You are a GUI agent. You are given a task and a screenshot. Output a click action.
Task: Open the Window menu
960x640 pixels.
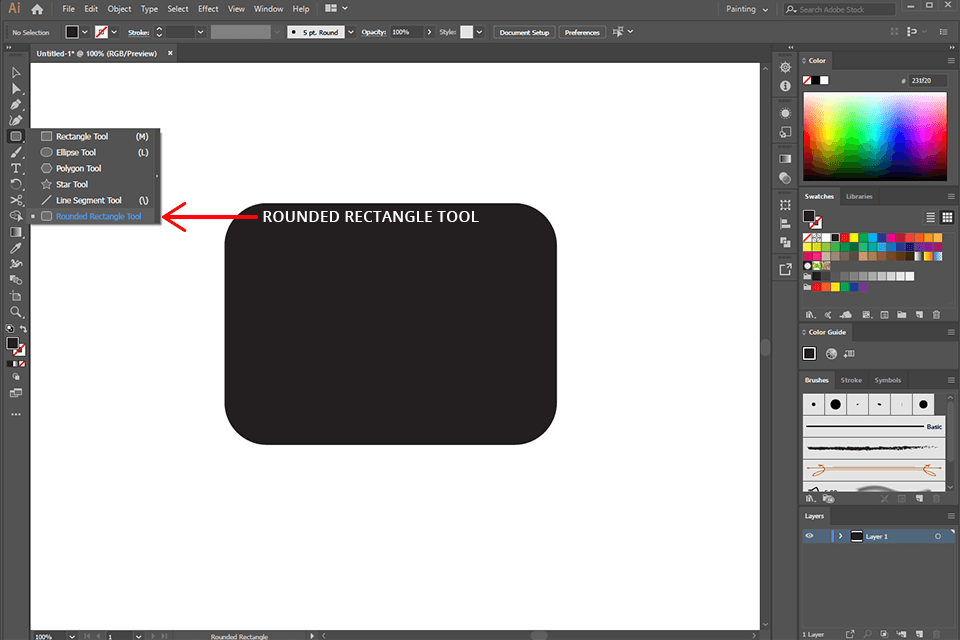[x=268, y=8]
